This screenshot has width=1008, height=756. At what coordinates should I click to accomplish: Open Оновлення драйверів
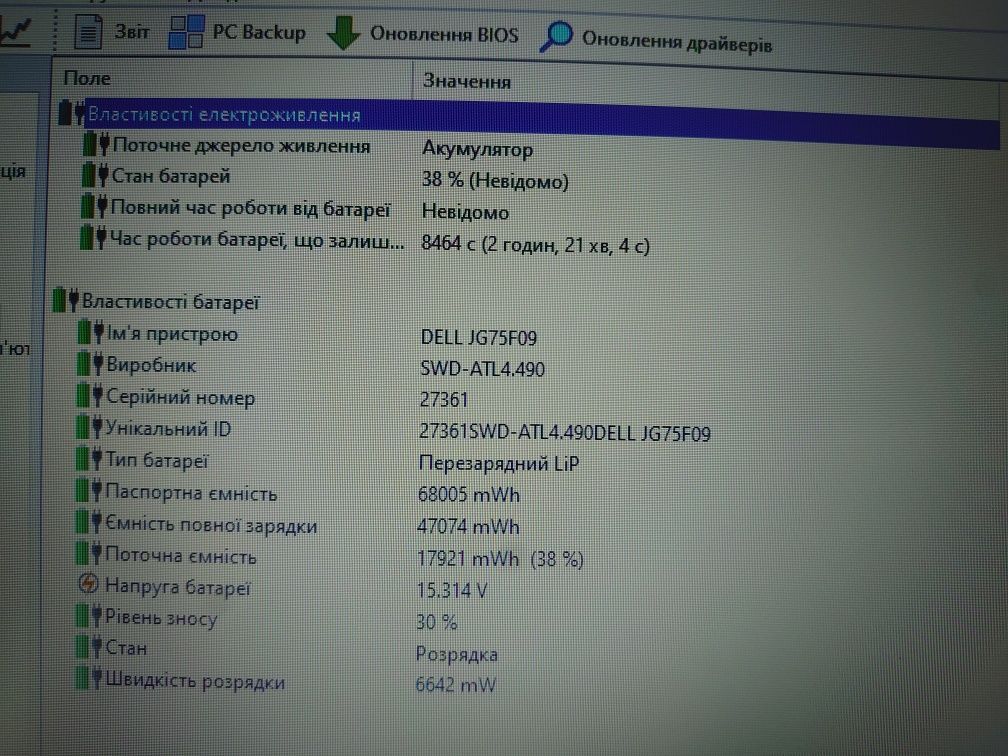[656, 39]
